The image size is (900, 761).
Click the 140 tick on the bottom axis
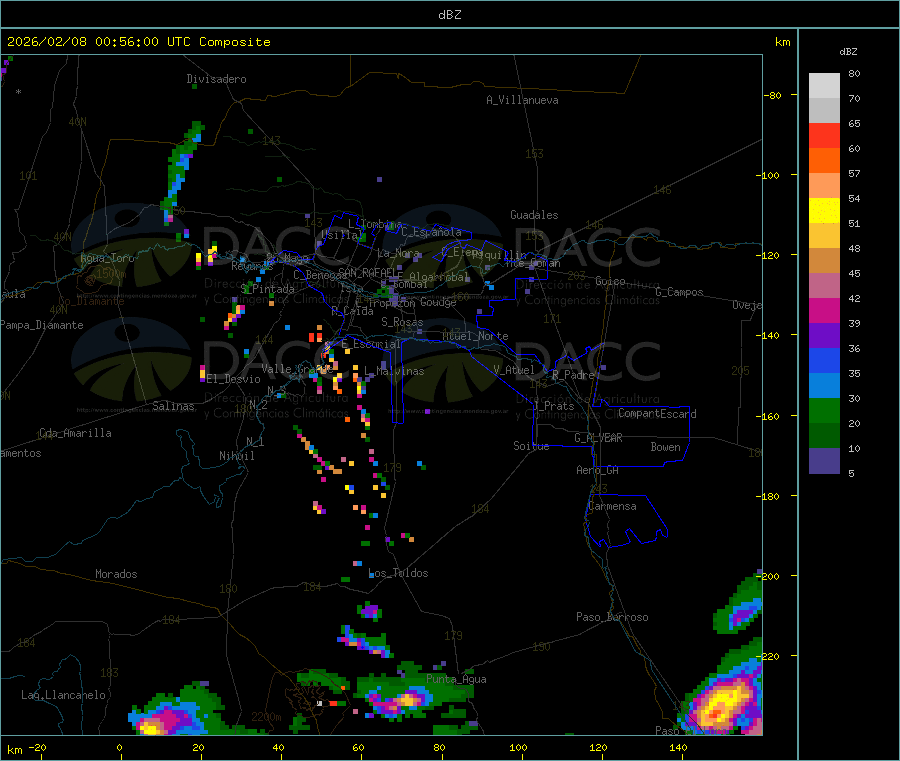(x=678, y=747)
